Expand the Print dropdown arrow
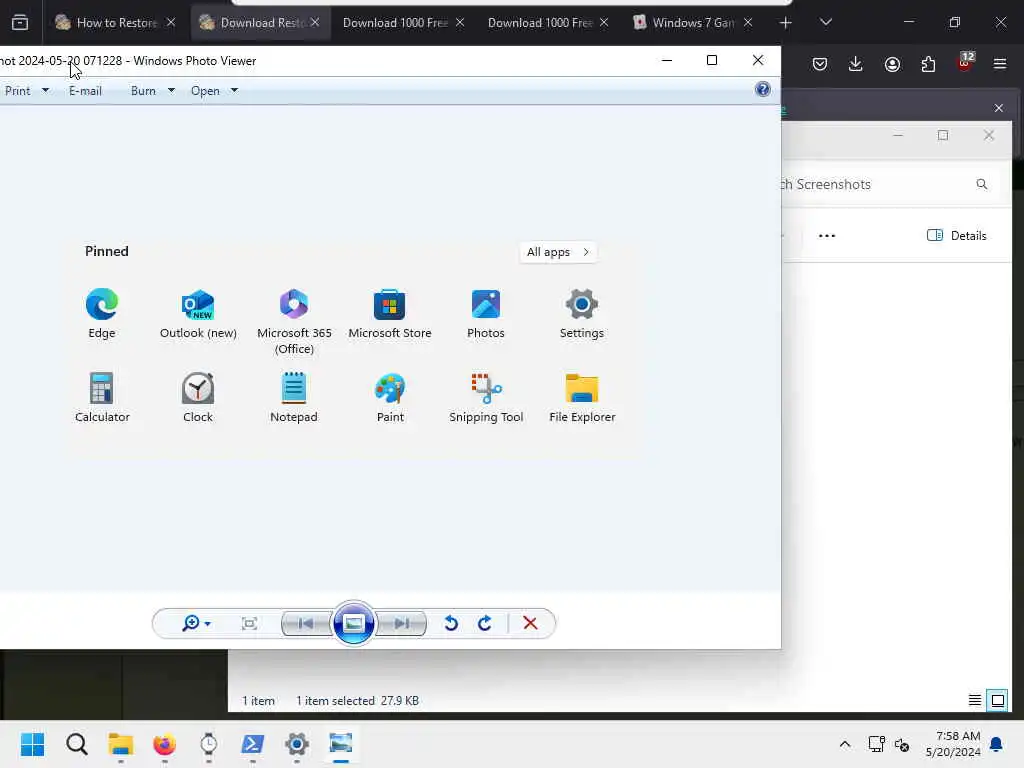Viewport: 1024px width, 768px height. coord(45,90)
